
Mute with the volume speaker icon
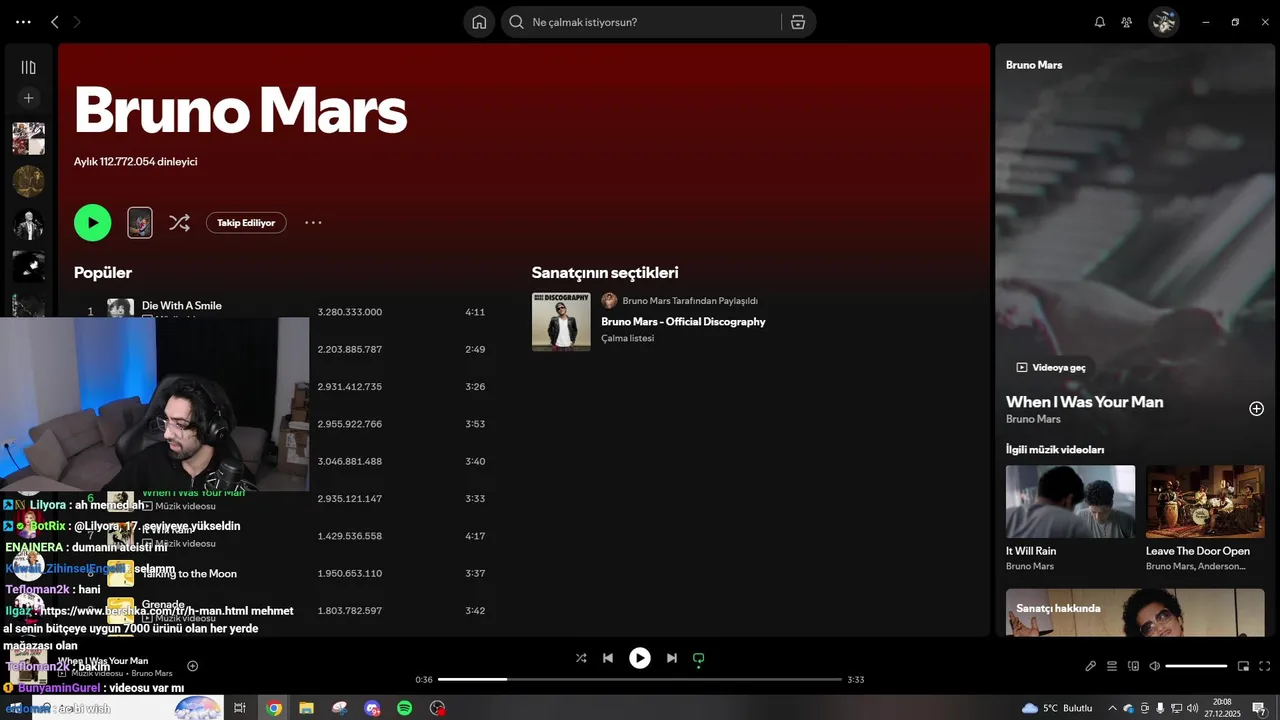[1154, 666]
